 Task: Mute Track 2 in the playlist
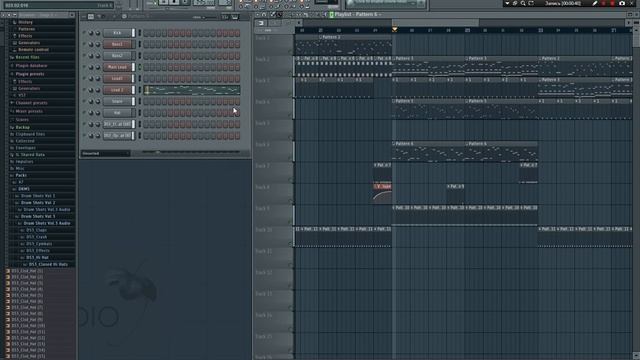click(x=291, y=73)
